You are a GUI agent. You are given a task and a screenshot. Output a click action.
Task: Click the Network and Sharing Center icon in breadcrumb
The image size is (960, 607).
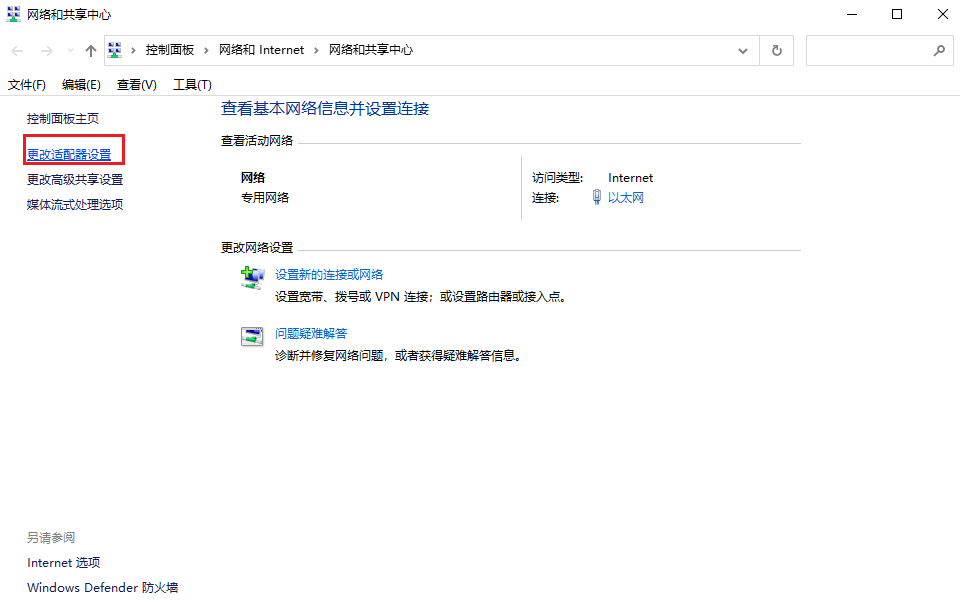click(x=113, y=49)
